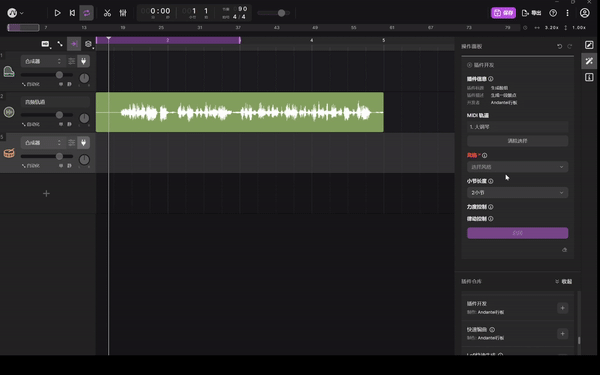Redo in the operation panel

pyautogui.click(x=570, y=46)
